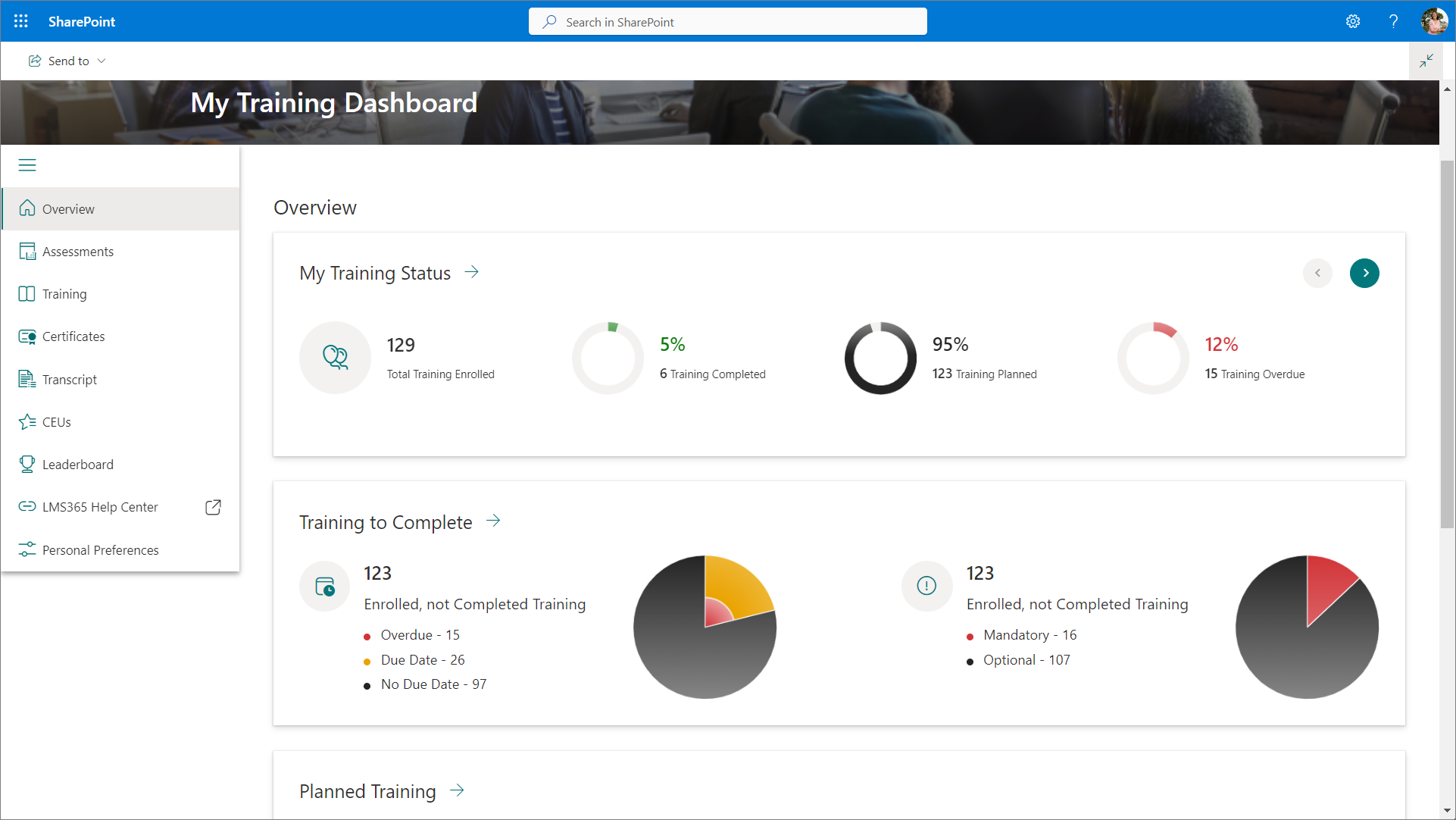Expand the Send to dropdown

pyautogui.click(x=67, y=61)
